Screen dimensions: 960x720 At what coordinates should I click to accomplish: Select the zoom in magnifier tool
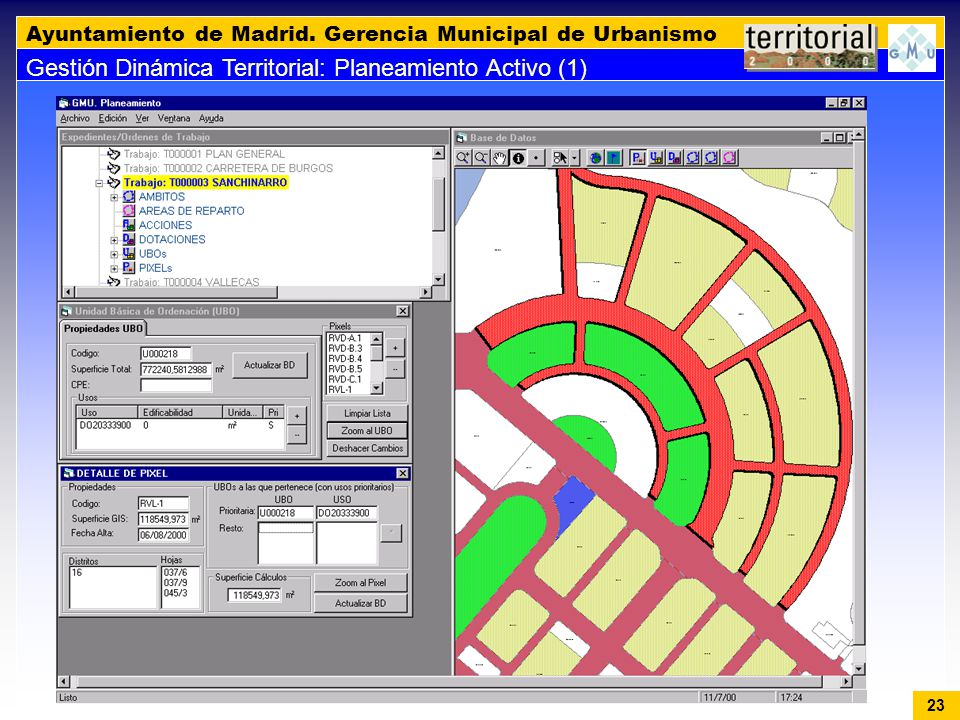[x=463, y=158]
